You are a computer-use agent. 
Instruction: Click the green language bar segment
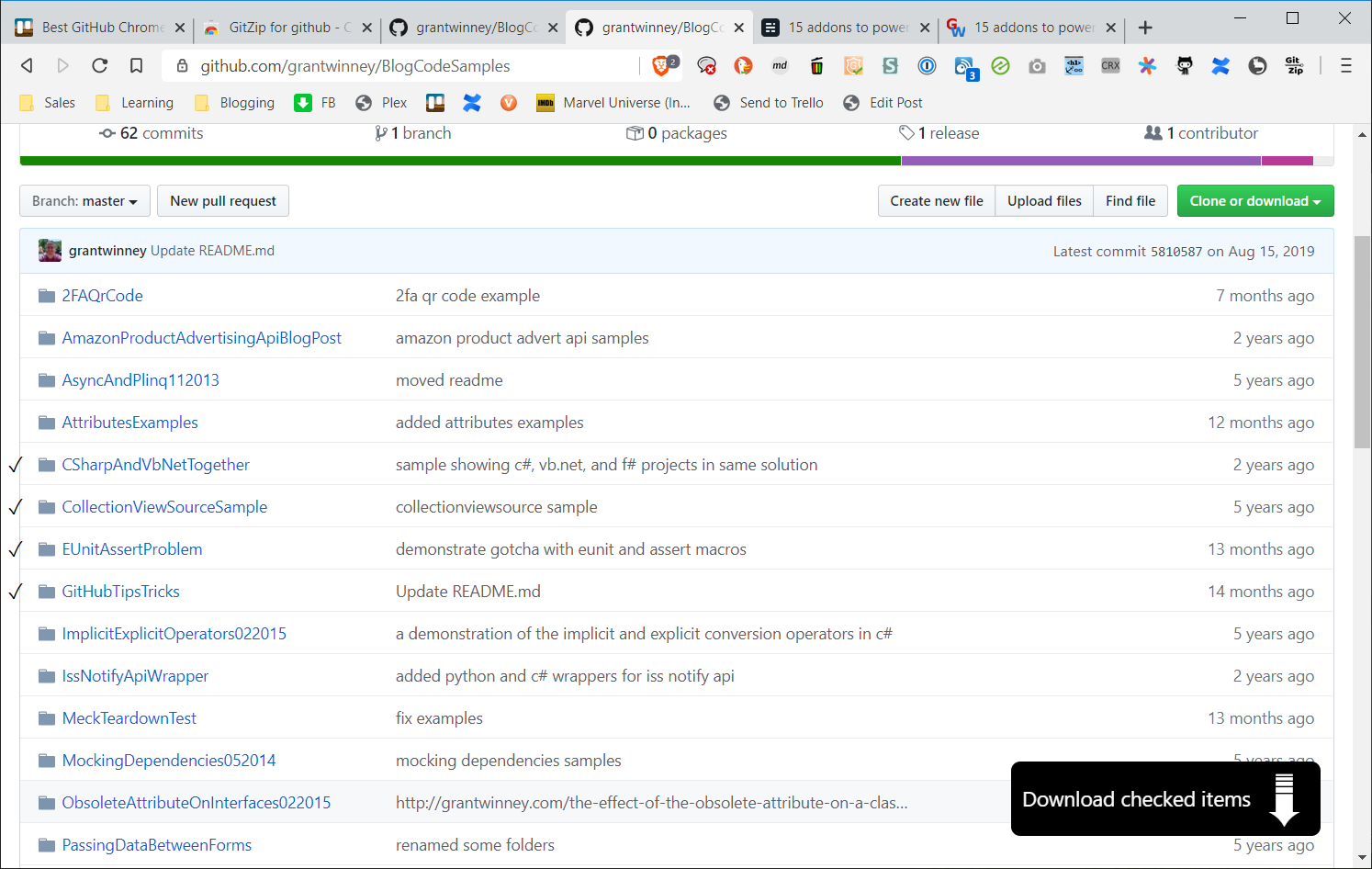click(459, 161)
